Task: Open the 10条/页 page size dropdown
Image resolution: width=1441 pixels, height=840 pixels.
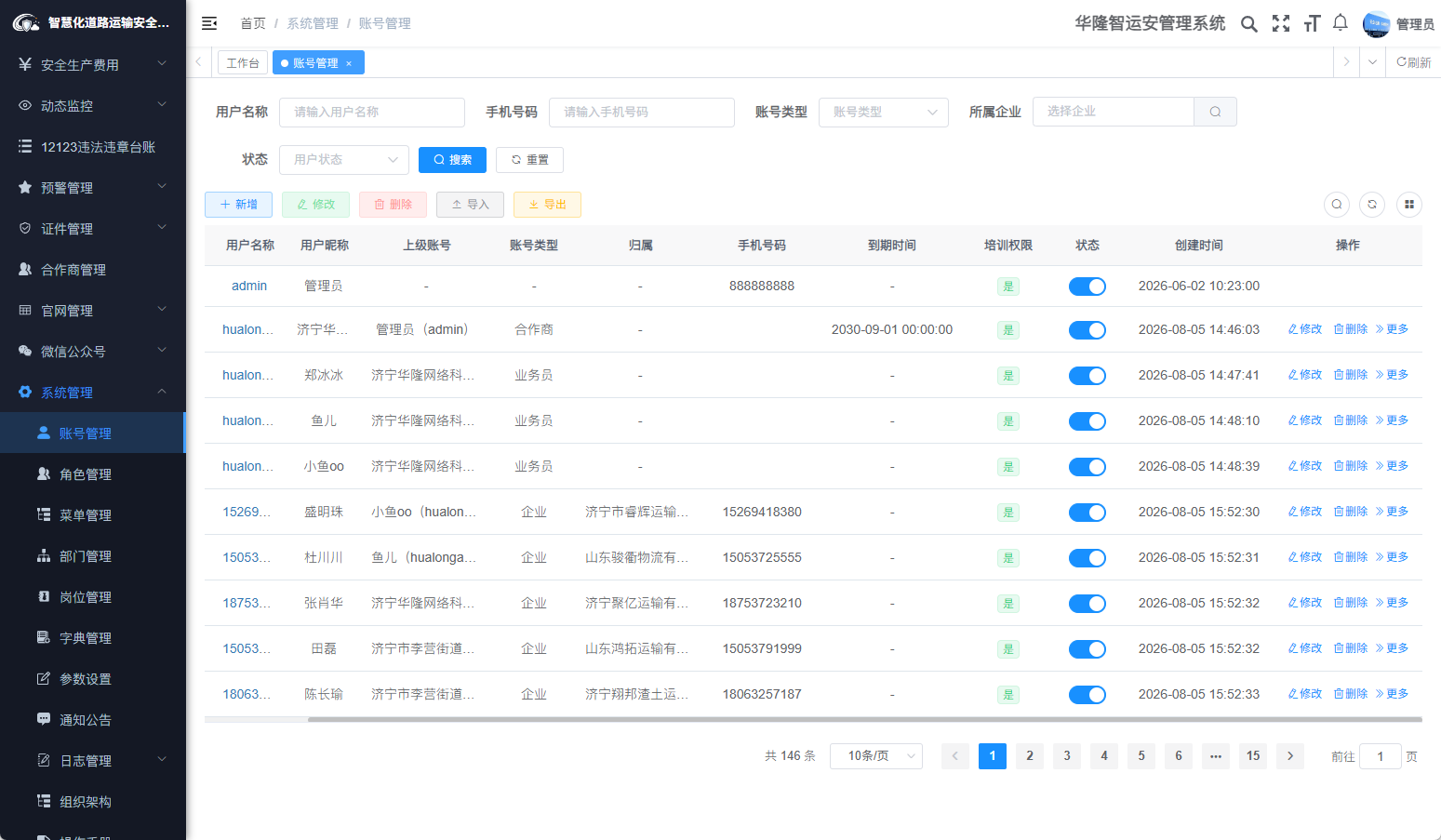Action: coord(876,756)
